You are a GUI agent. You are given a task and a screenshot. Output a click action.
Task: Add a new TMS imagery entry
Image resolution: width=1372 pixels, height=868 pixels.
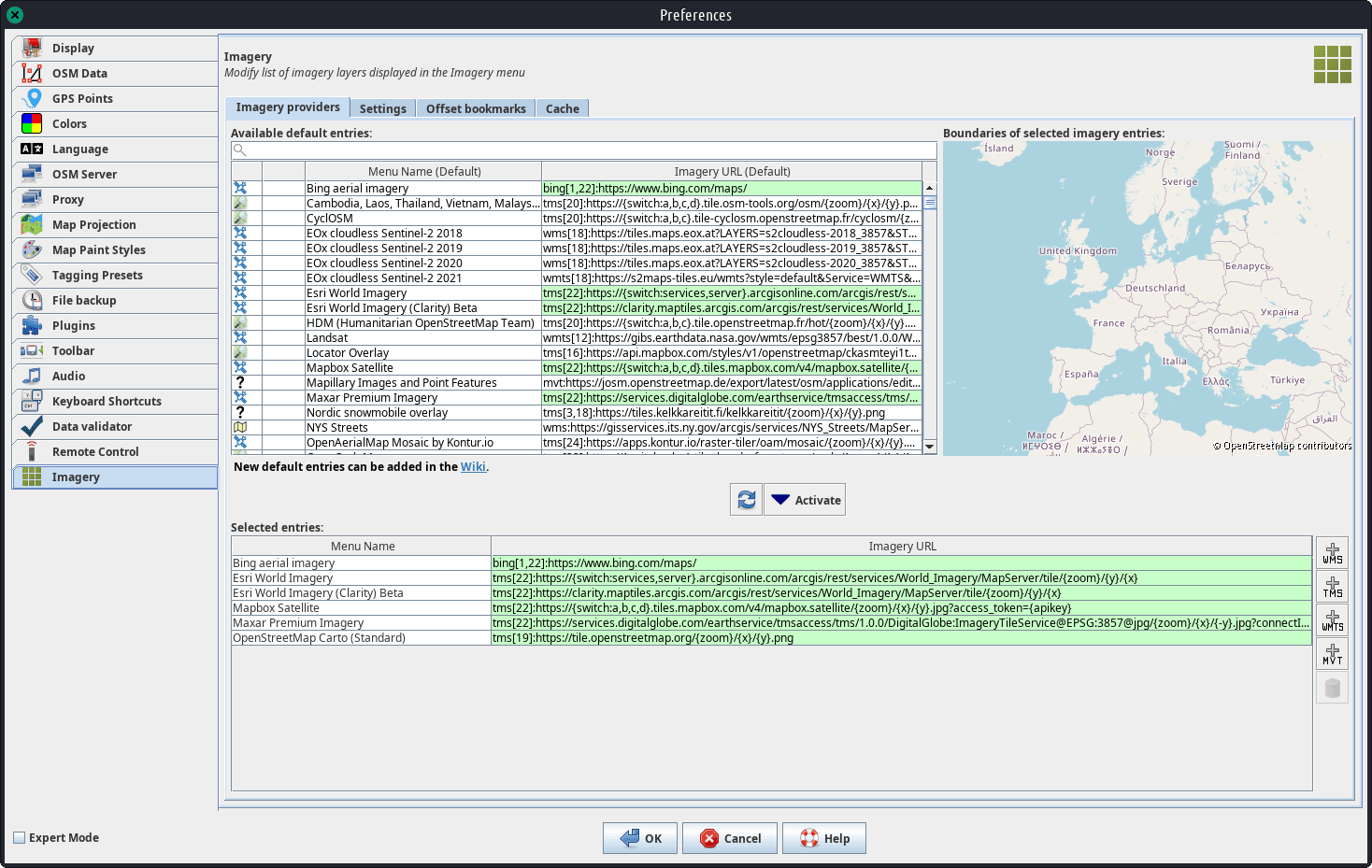(1332, 587)
